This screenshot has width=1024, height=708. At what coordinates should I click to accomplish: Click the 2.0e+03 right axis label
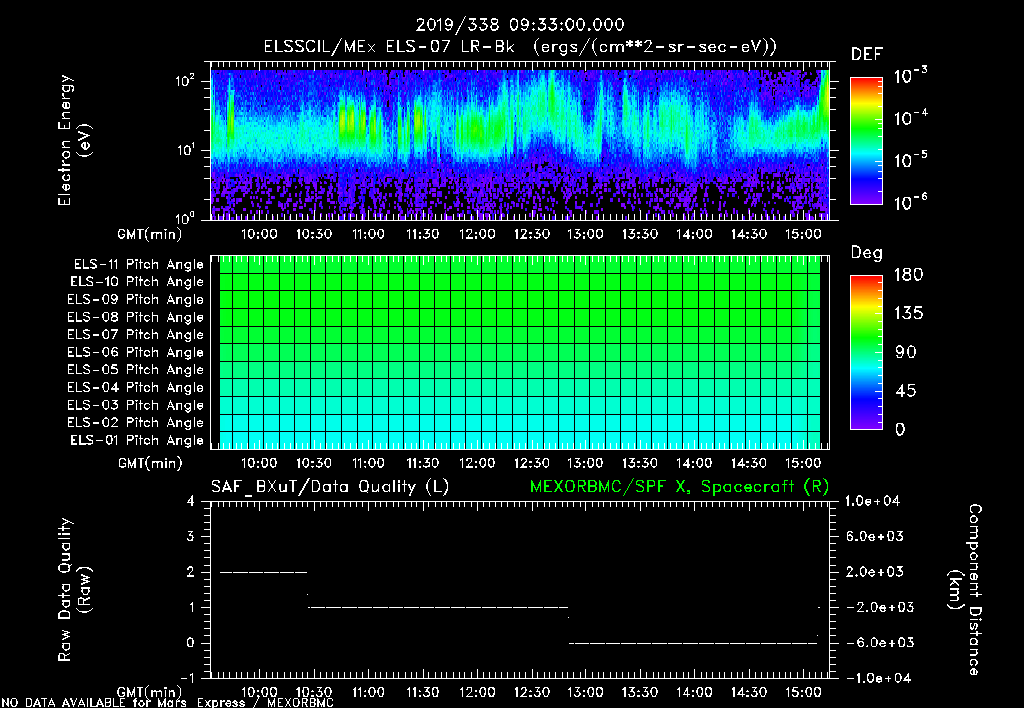coord(874,572)
